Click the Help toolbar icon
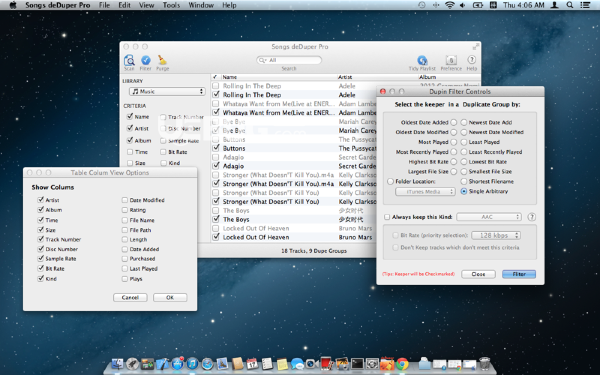The image size is (600, 375). point(471,60)
